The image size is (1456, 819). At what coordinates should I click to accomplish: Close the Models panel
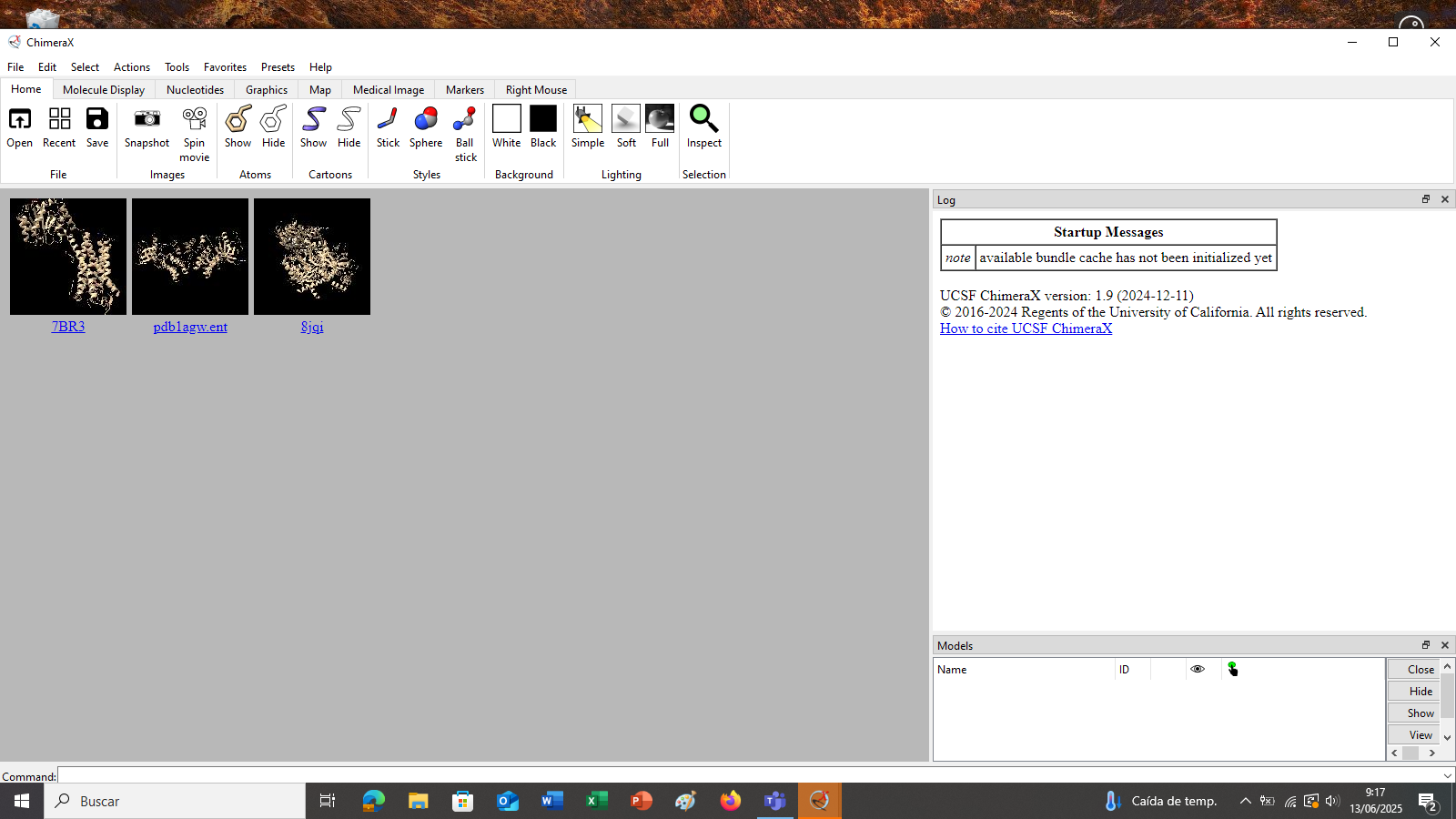click(1445, 645)
